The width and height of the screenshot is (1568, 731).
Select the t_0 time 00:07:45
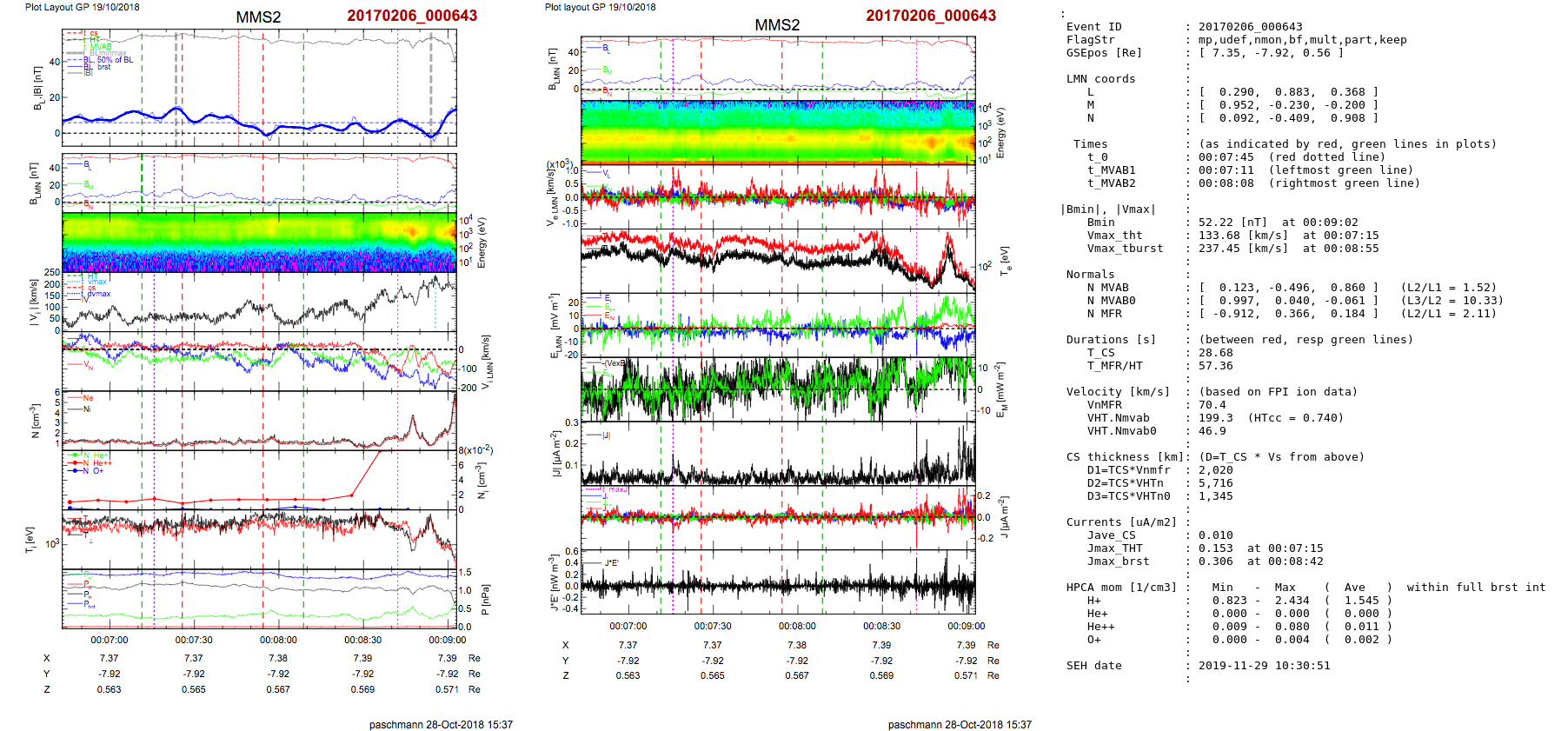[1226, 157]
